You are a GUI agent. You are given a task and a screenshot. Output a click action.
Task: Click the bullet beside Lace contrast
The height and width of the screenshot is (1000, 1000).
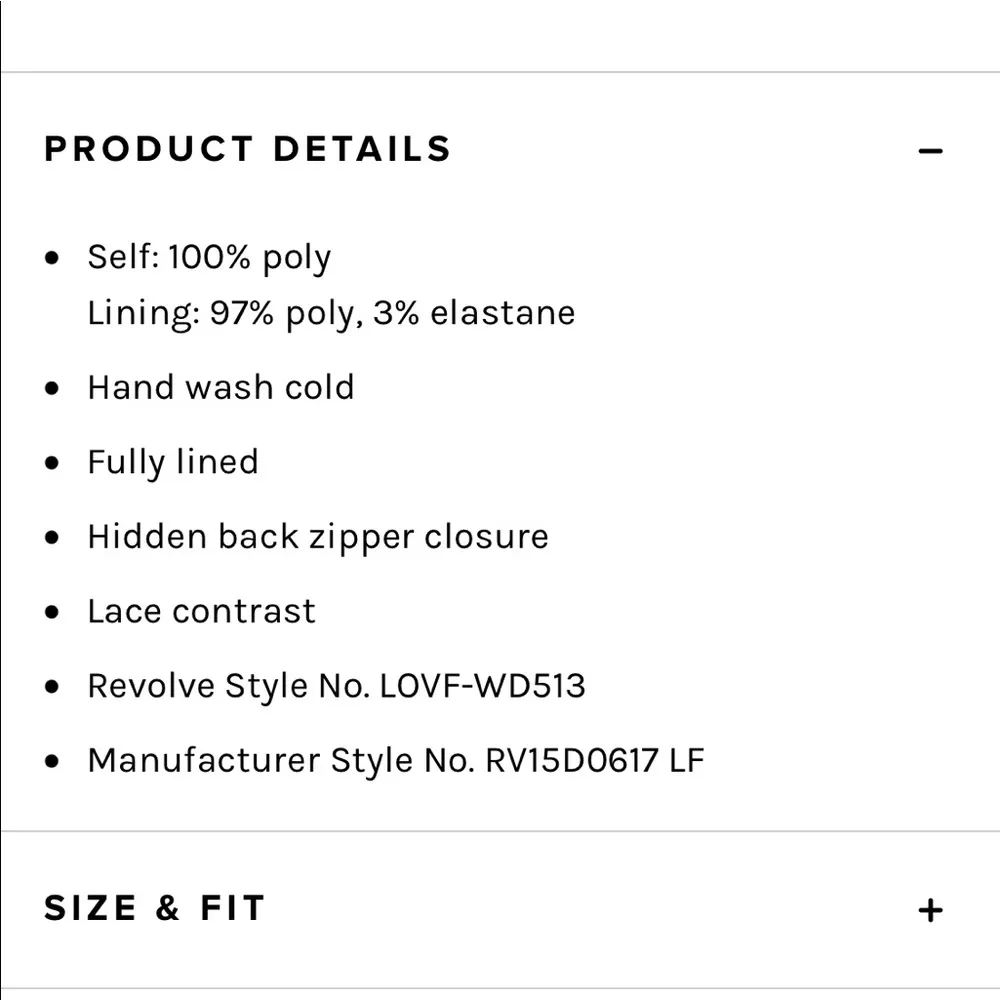[x=50, y=611]
